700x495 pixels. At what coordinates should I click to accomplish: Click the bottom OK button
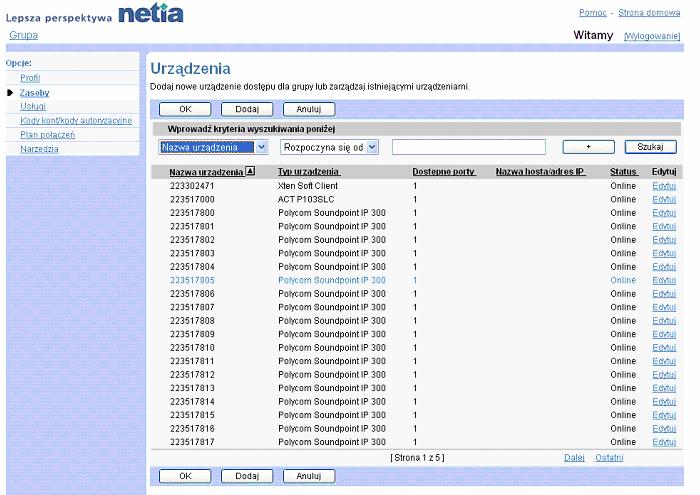point(185,476)
